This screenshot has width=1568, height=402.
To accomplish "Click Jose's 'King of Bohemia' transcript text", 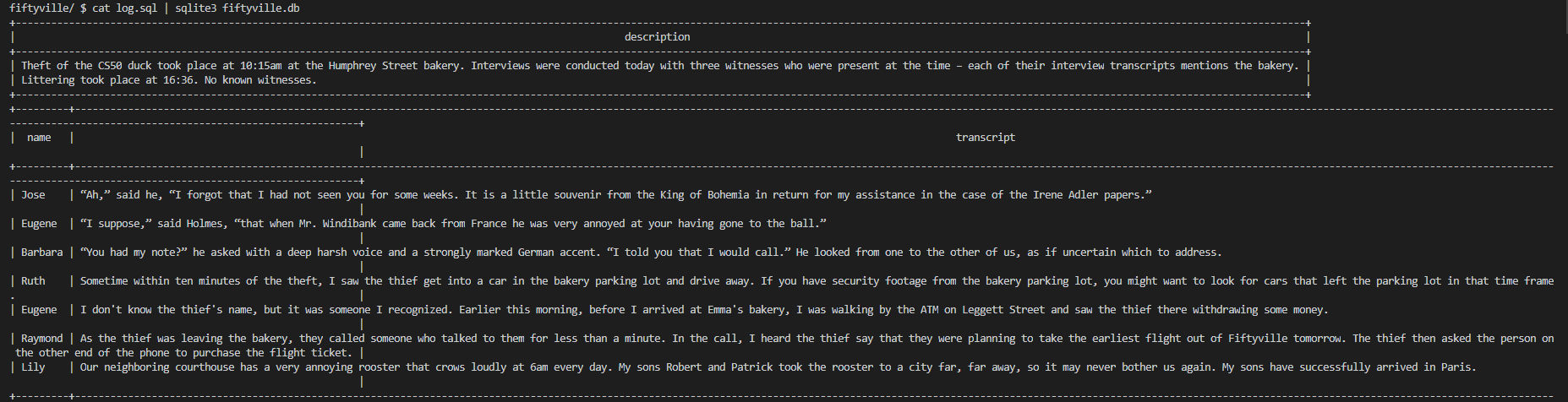I will [x=703, y=195].
